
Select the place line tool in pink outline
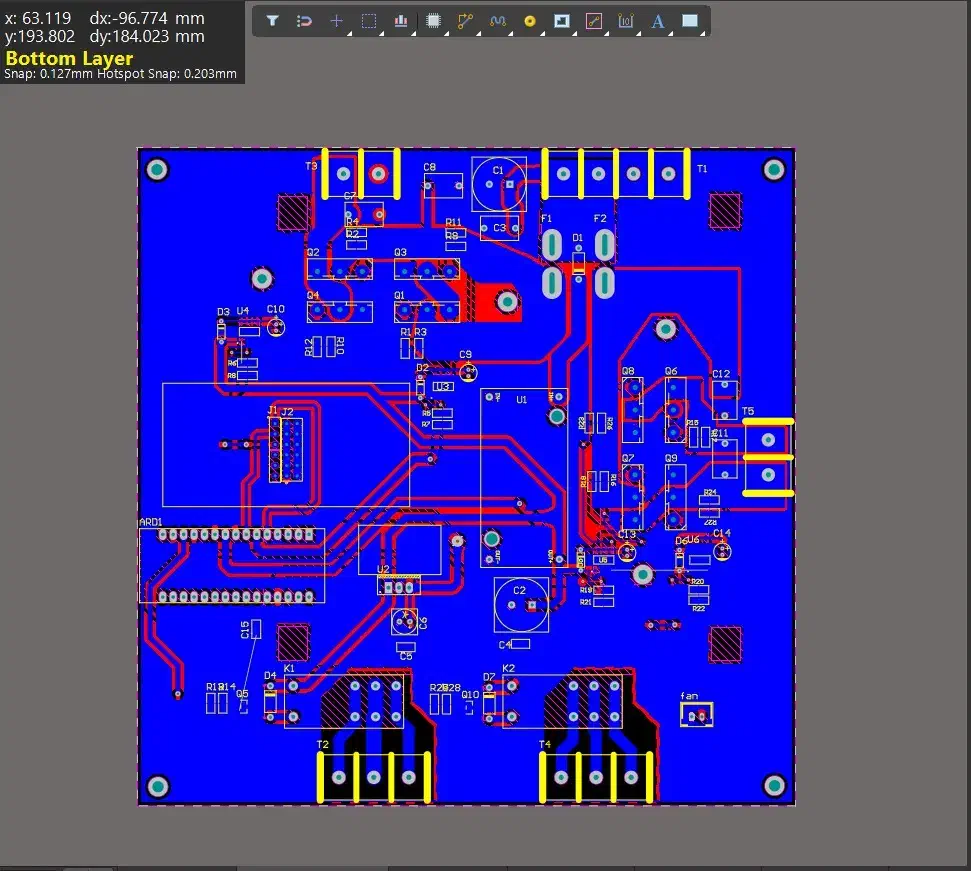[593, 21]
